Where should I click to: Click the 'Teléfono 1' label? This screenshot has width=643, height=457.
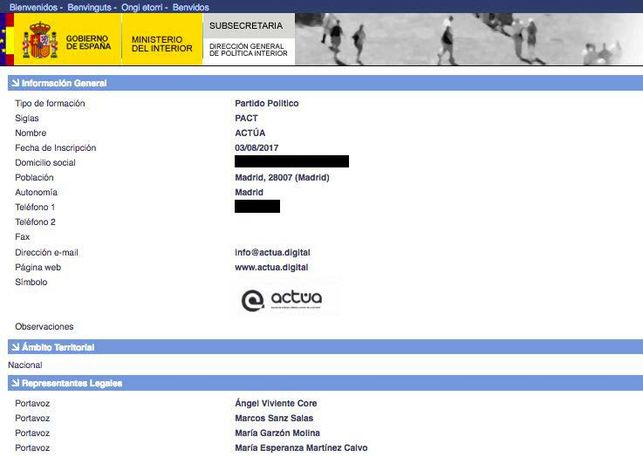click(35, 207)
